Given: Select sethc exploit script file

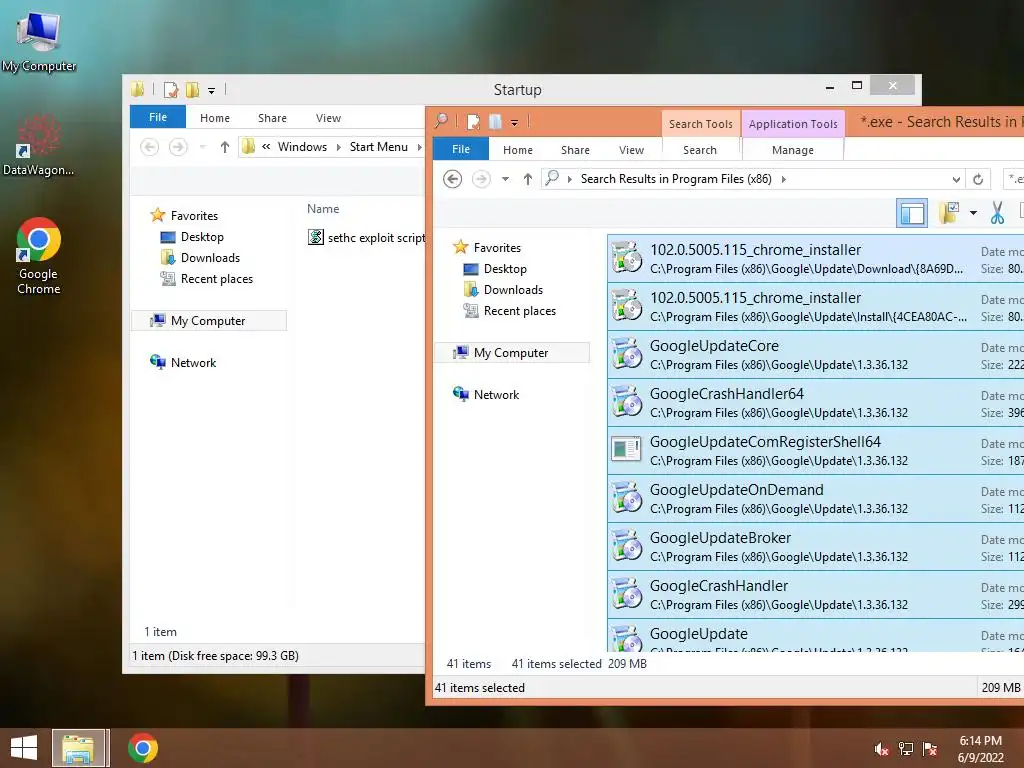Looking at the screenshot, I should click(366, 238).
